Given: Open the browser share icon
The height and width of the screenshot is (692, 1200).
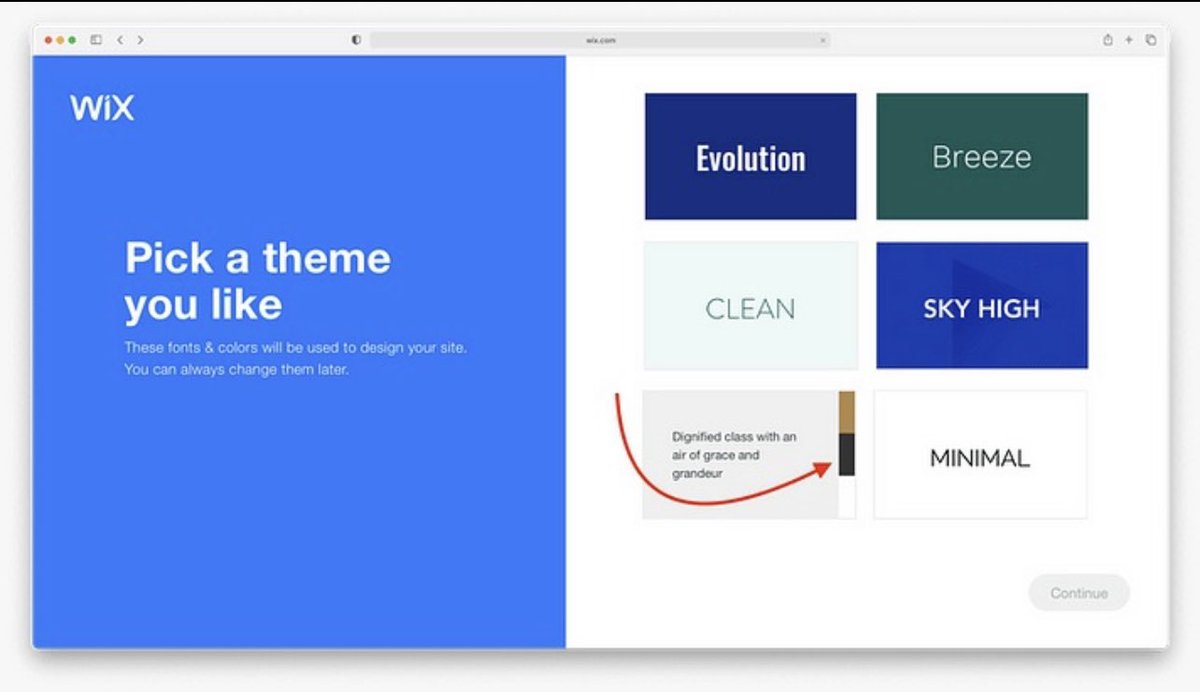Looking at the screenshot, I should coord(1108,40).
